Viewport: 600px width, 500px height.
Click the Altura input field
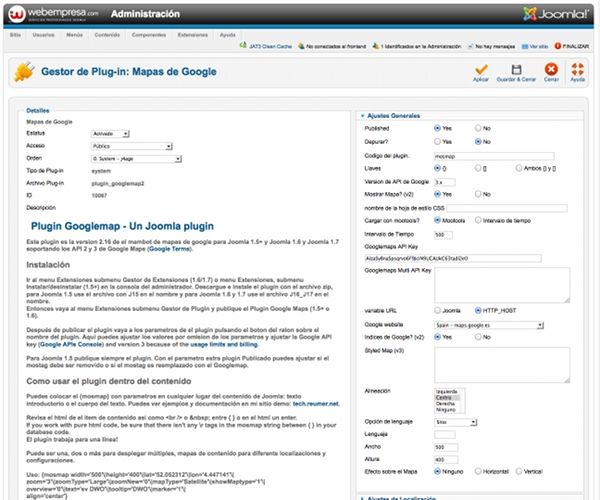click(446, 459)
